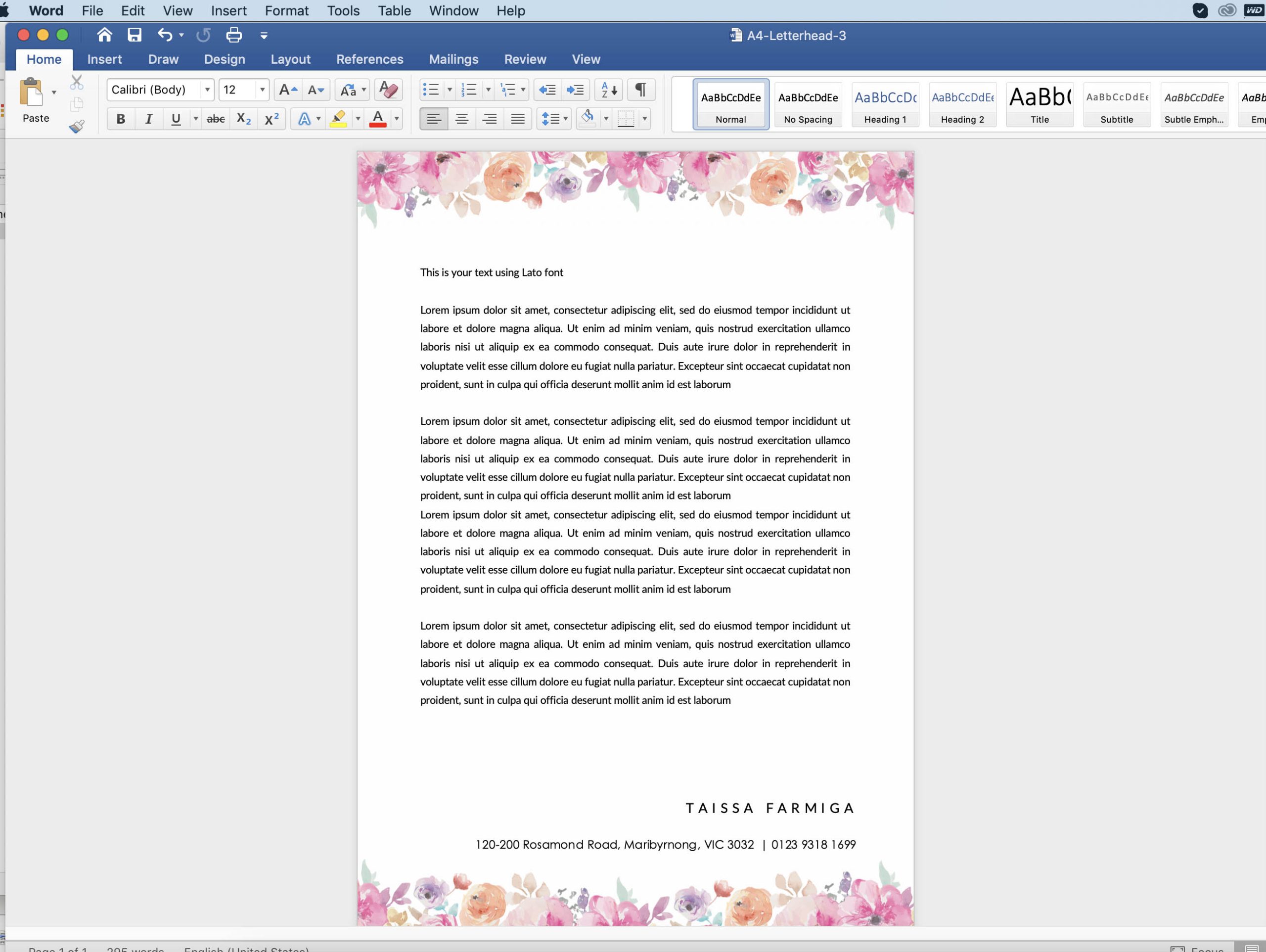Decrease paragraph indent

coord(548,90)
